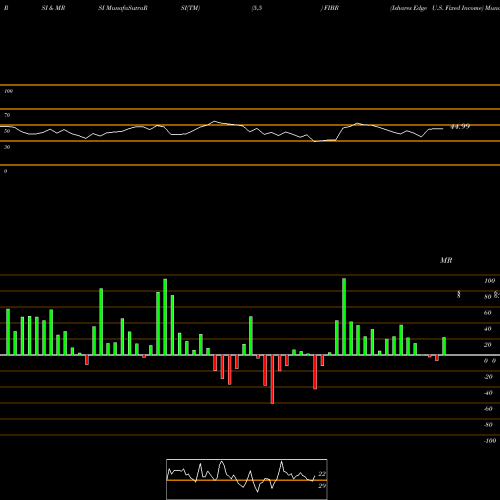The width and height of the screenshot is (500, 500).
Task: Click the -80 label on MR axis
Action: (488, 425)
